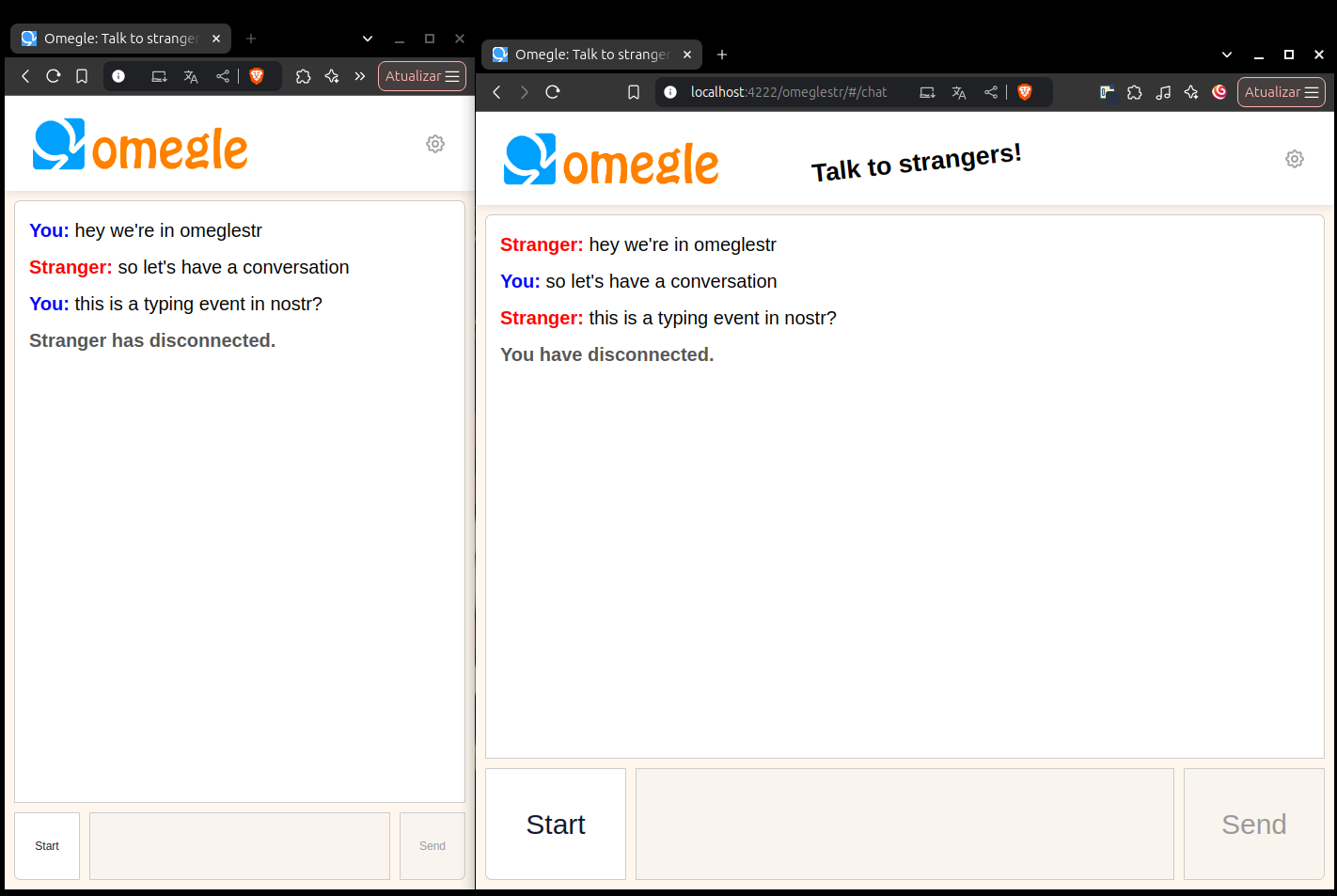
Task: Open the media playback music icon
Action: coord(1163,91)
